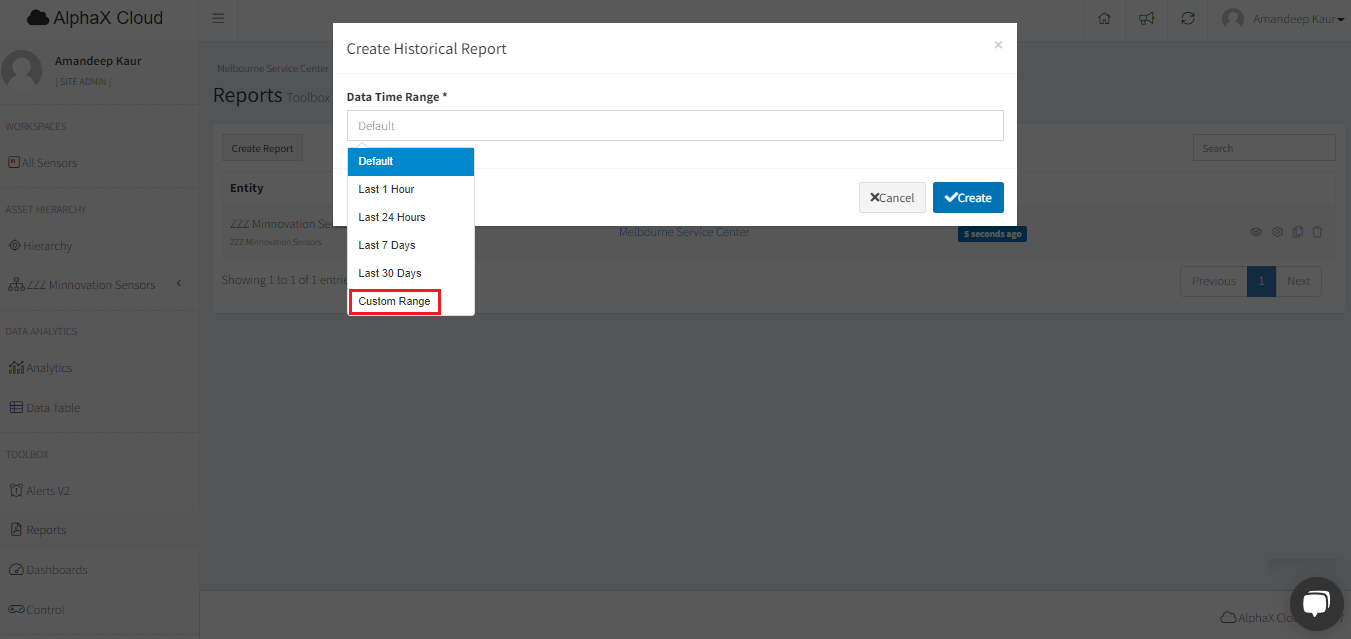This screenshot has width=1351, height=639.
Task: Click the refresh icon in header
Action: click(x=1188, y=19)
